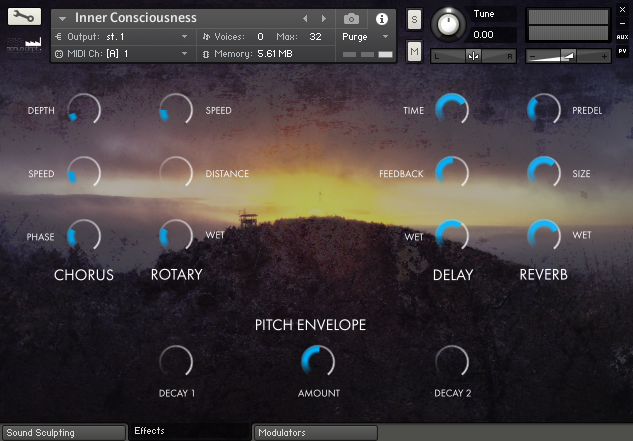
Task: Toggle the Solo S button
Action: point(414,21)
